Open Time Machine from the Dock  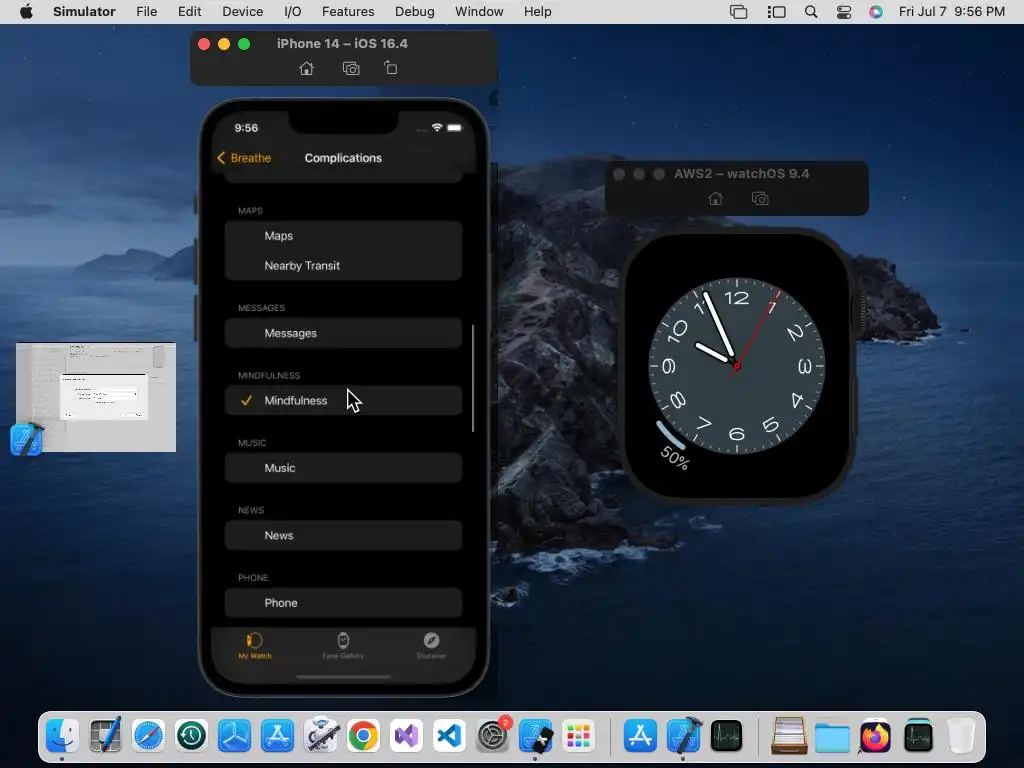(x=191, y=736)
